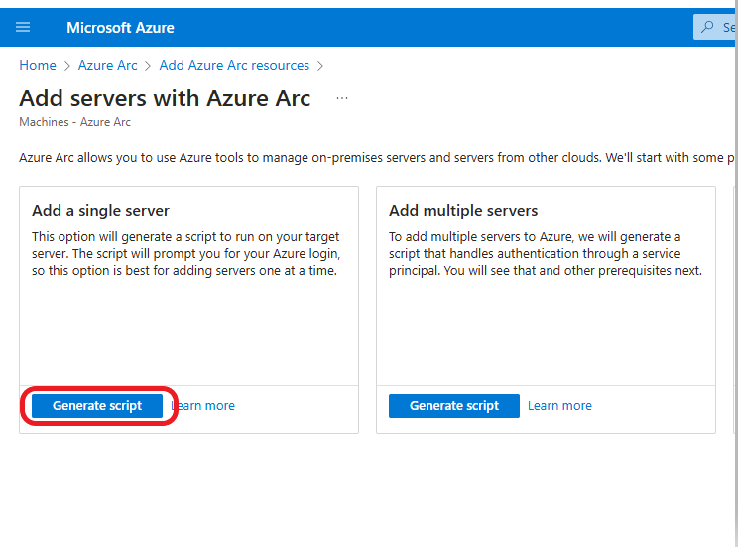
Task: Open Learn more for single server
Action: pos(203,406)
